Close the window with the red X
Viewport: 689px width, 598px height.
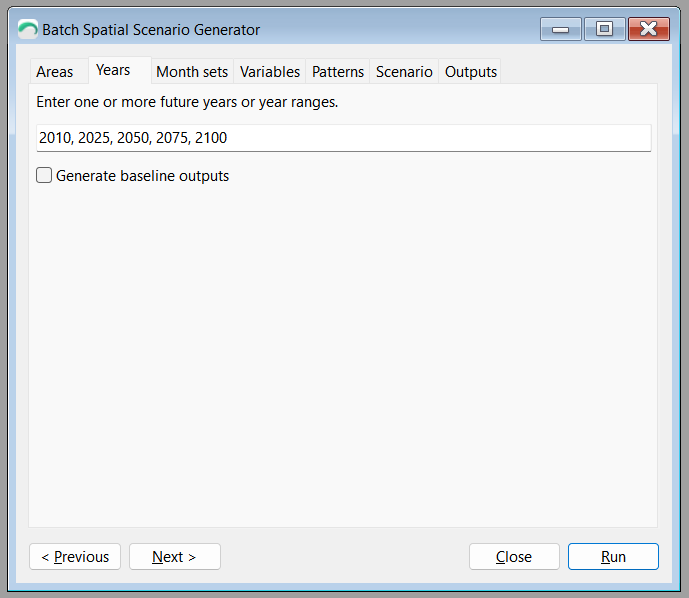(649, 29)
